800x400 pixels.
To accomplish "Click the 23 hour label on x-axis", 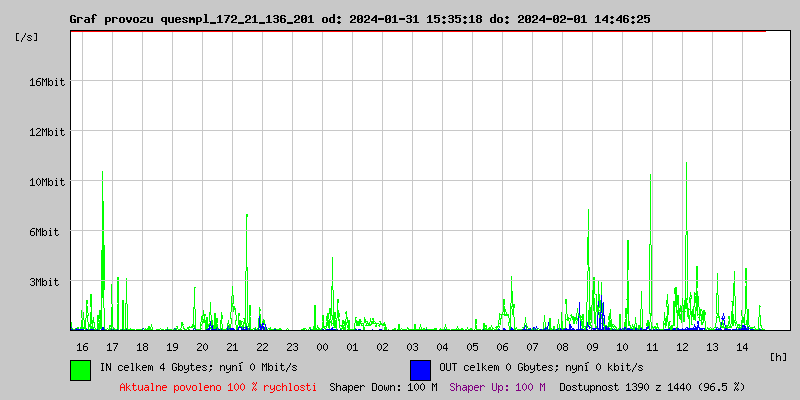I will 292,347.
